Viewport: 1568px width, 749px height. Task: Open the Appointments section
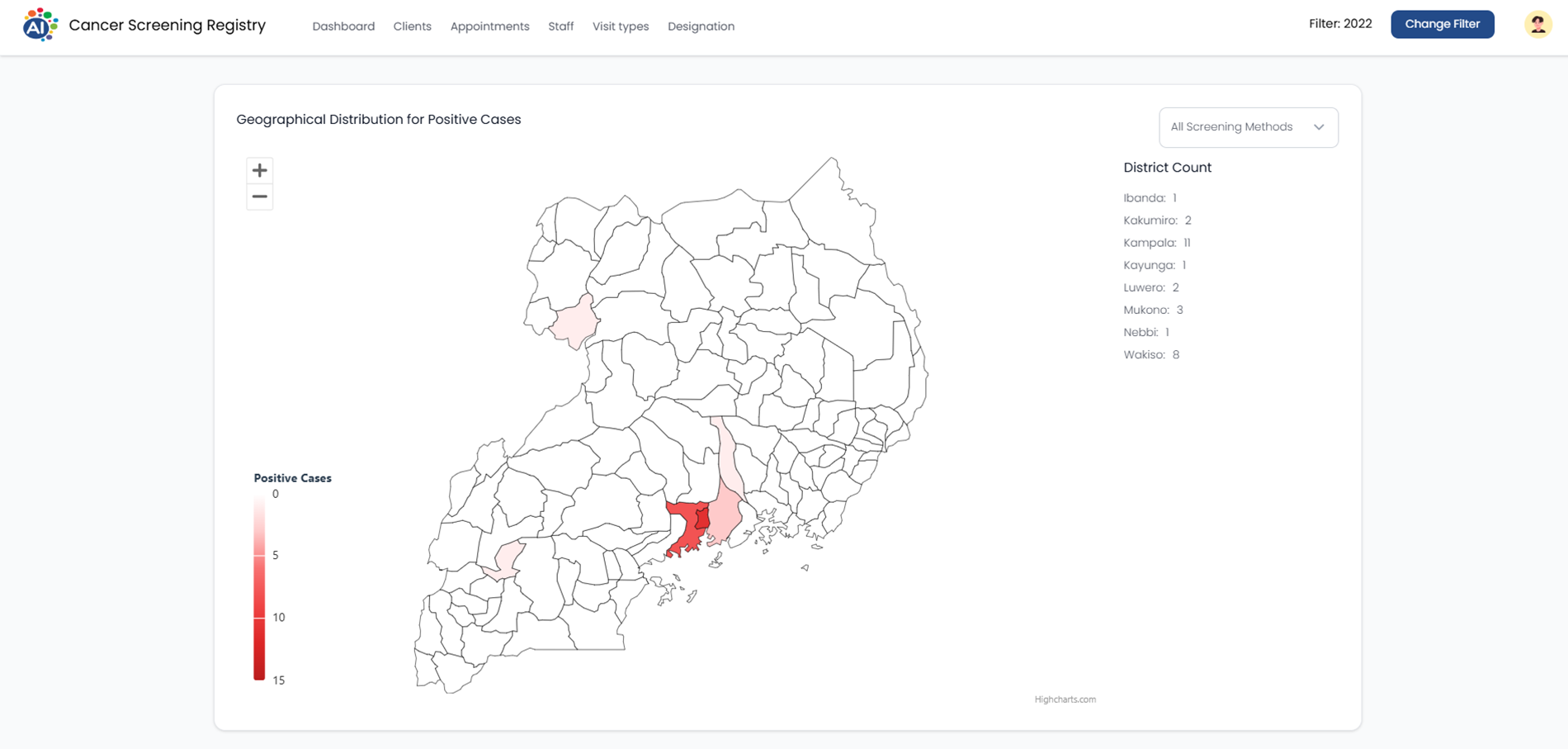click(489, 26)
